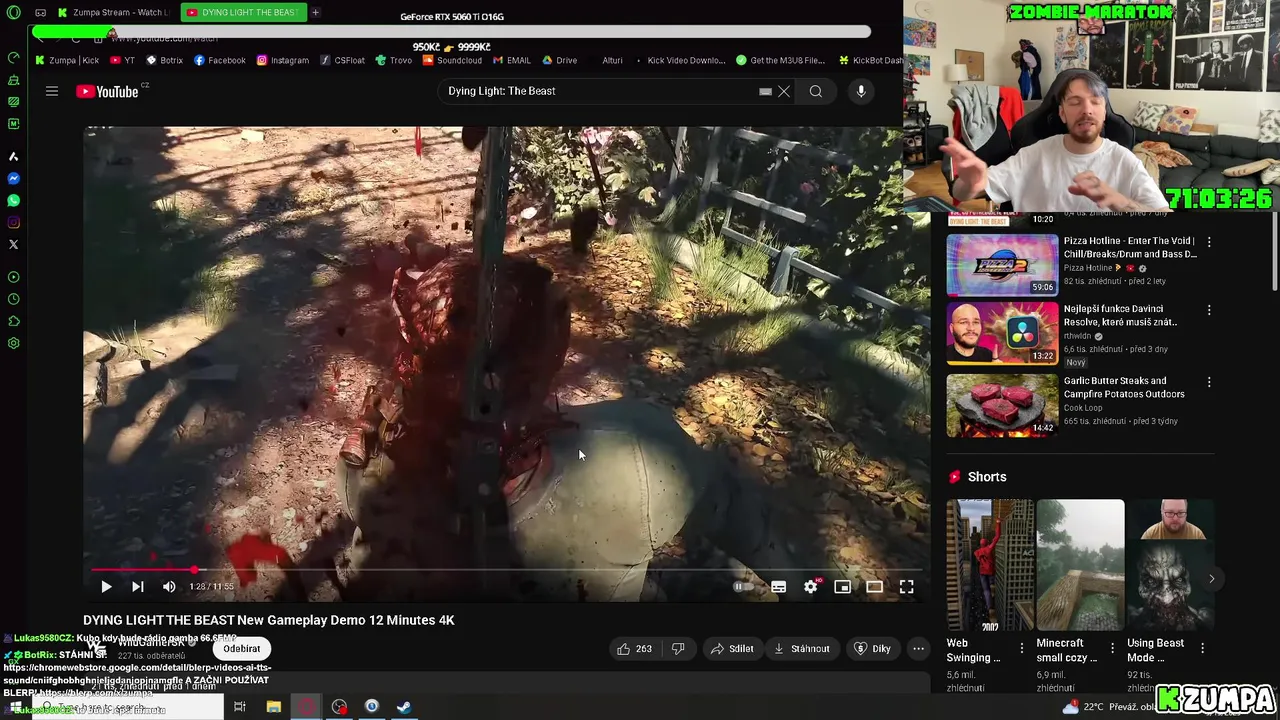Share the video via Sdílet
The image size is (1280, 720).
coord(732,649)
